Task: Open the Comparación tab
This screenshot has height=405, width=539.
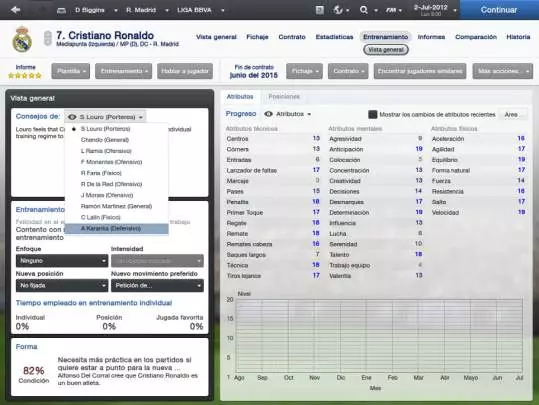Action: tap(476, 37)
